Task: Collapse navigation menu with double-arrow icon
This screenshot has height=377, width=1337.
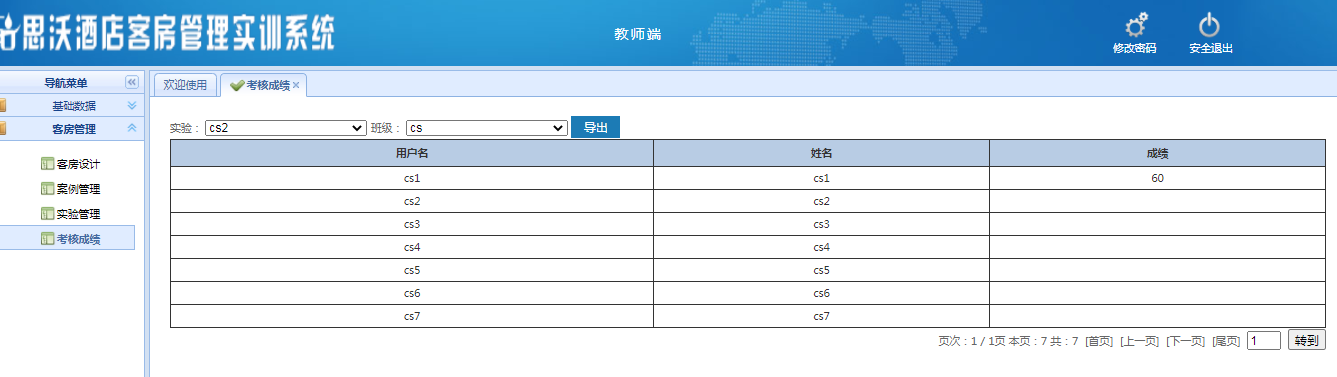Action: coord(131,83)
